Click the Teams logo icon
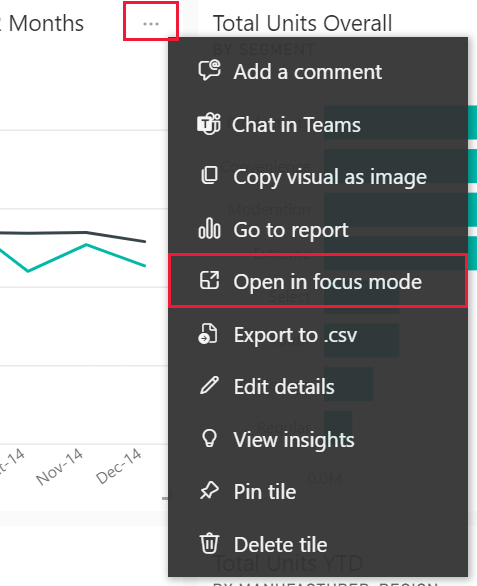Screen dimensions: 477x586 [209, 124]
